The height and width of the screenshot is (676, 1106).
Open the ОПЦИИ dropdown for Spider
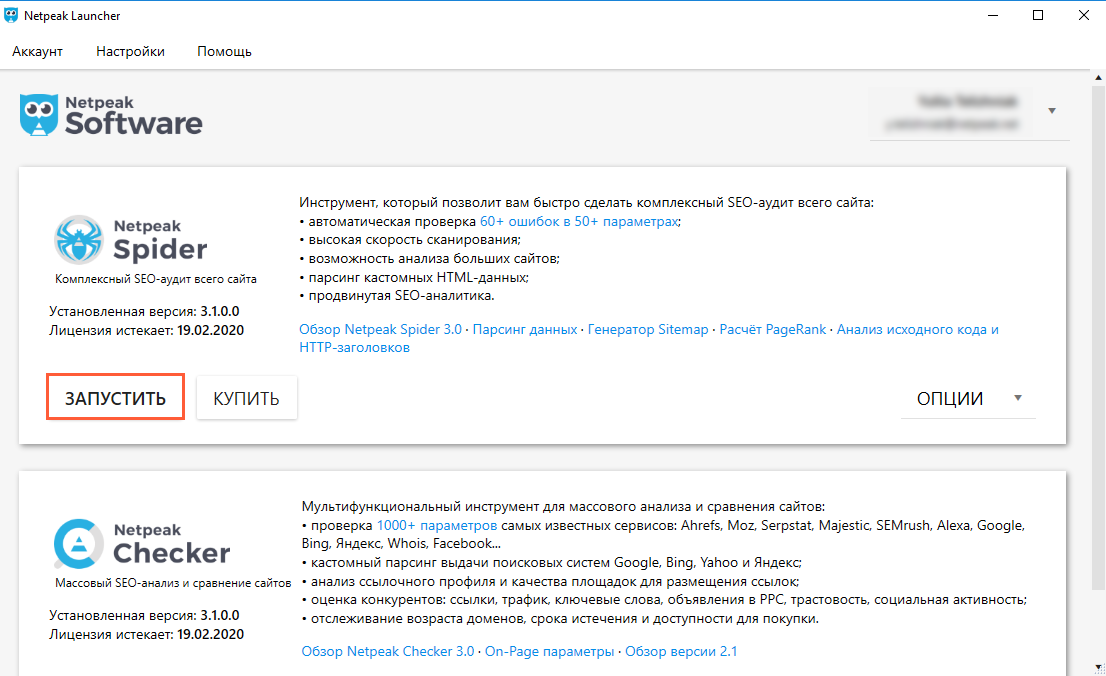(968, 398)
